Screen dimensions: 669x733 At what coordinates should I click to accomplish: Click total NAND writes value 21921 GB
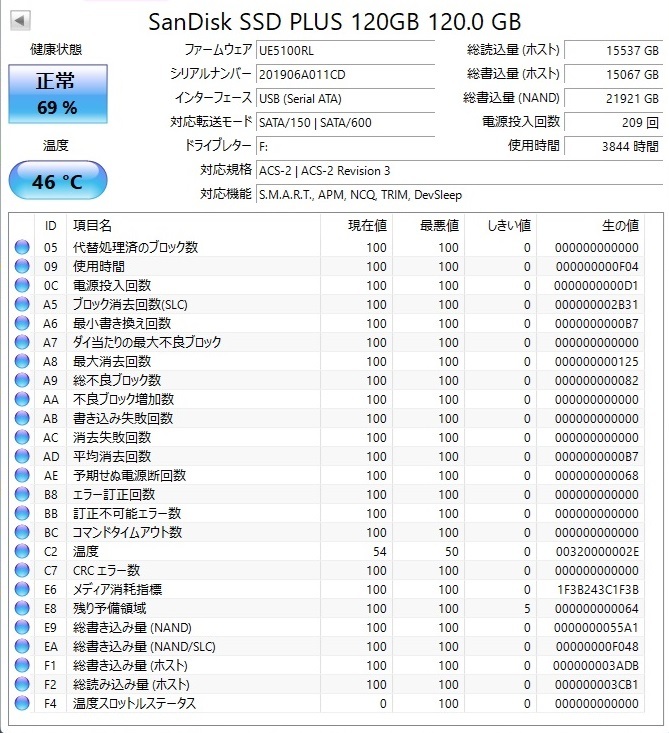coord(613,98)
